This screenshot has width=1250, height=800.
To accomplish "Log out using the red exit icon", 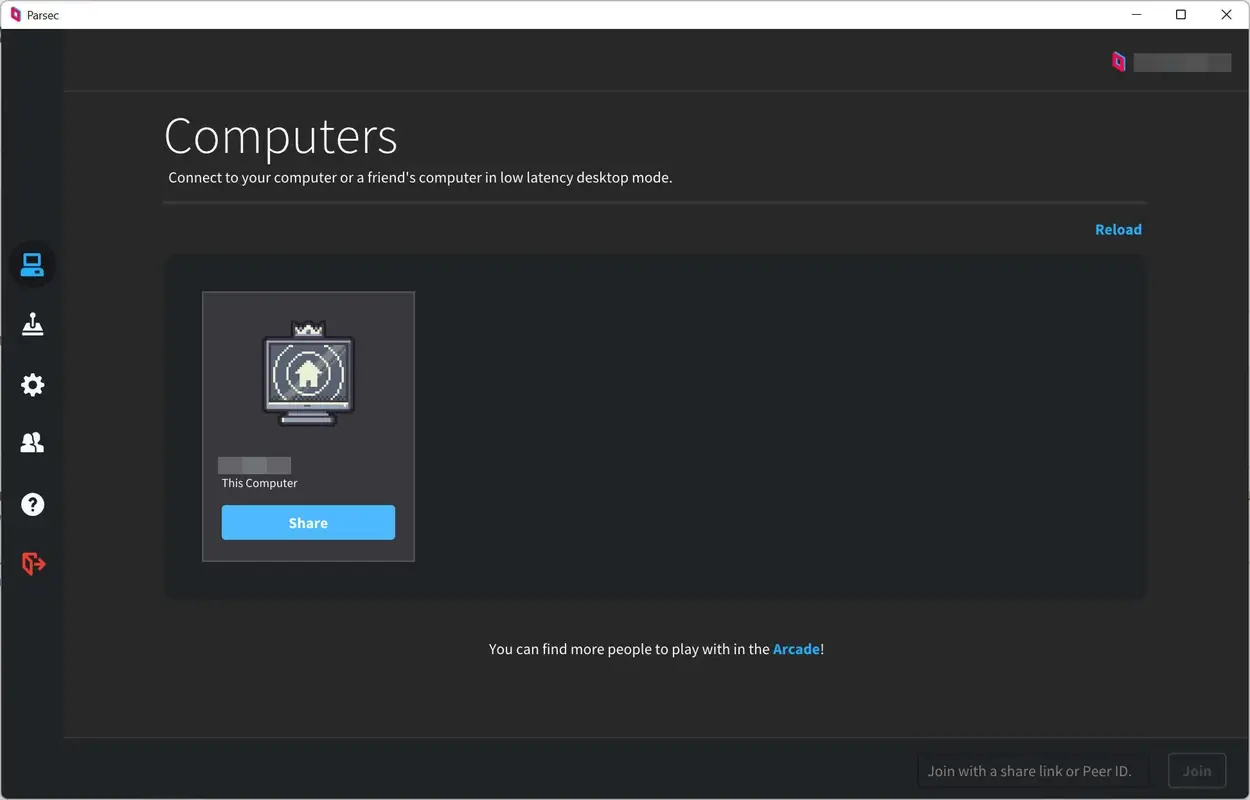I will click(x=32, y=563).
